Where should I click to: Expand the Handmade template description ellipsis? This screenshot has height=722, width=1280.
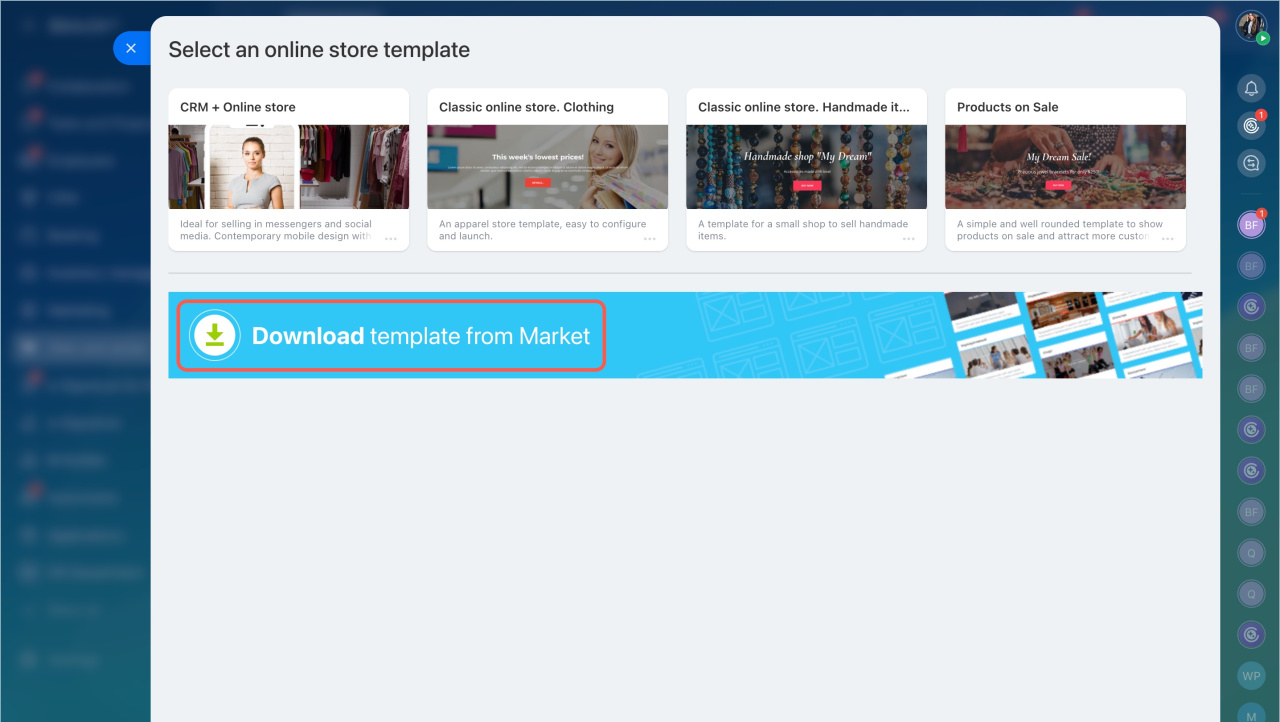tap(909, 239)
